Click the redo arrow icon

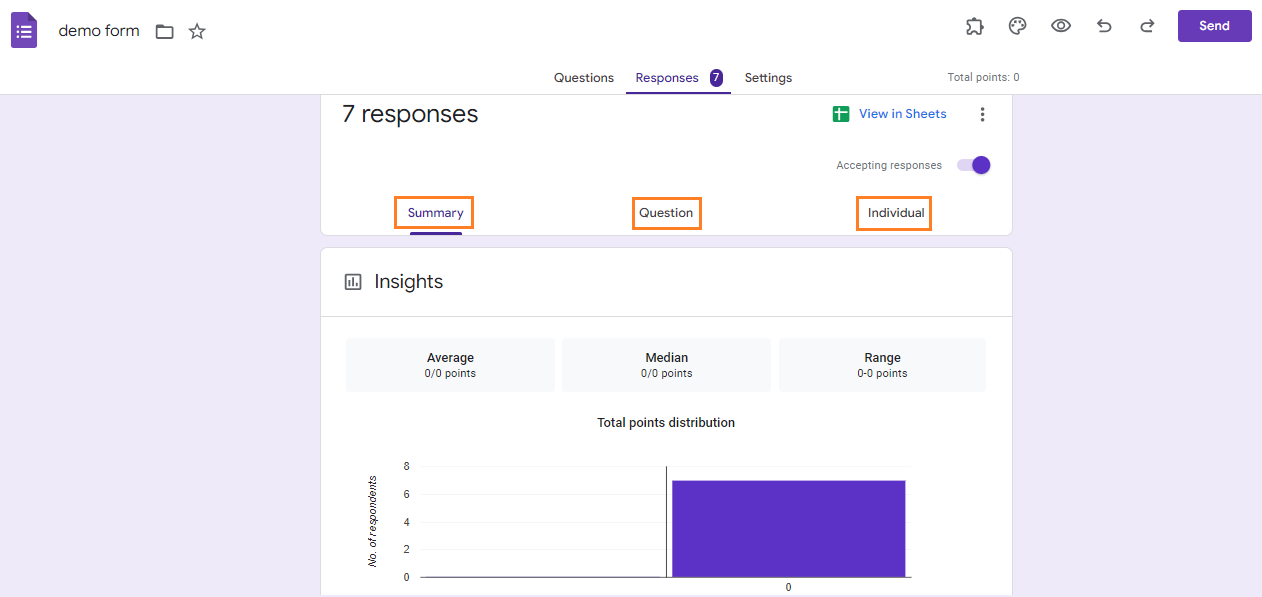(1147, 27)
